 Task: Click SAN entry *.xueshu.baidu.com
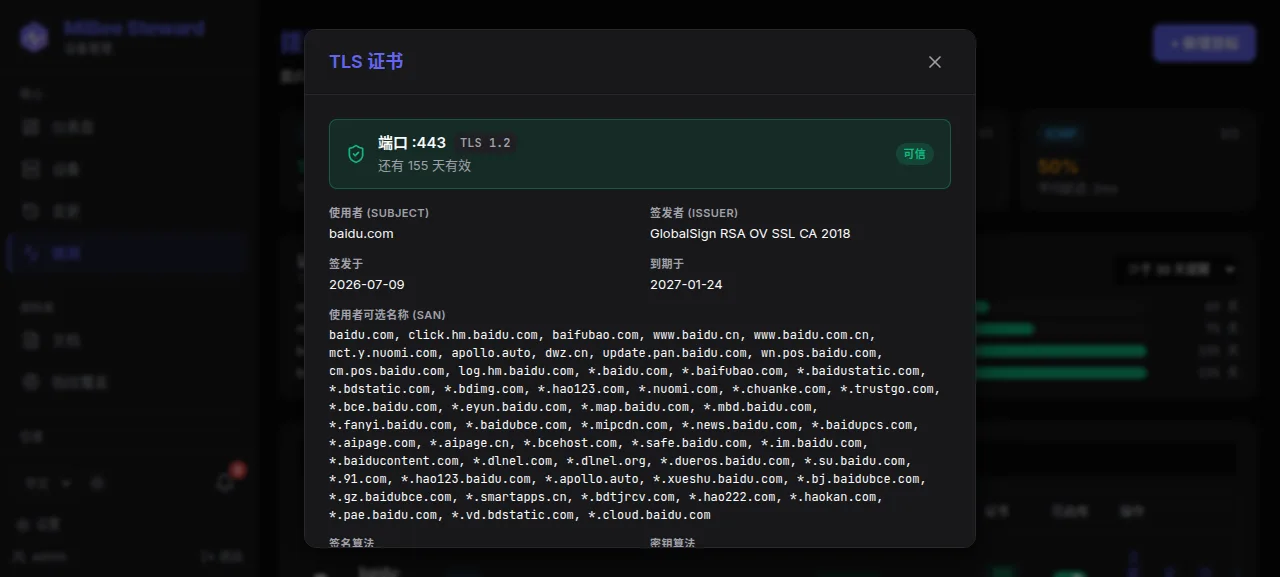718,479
